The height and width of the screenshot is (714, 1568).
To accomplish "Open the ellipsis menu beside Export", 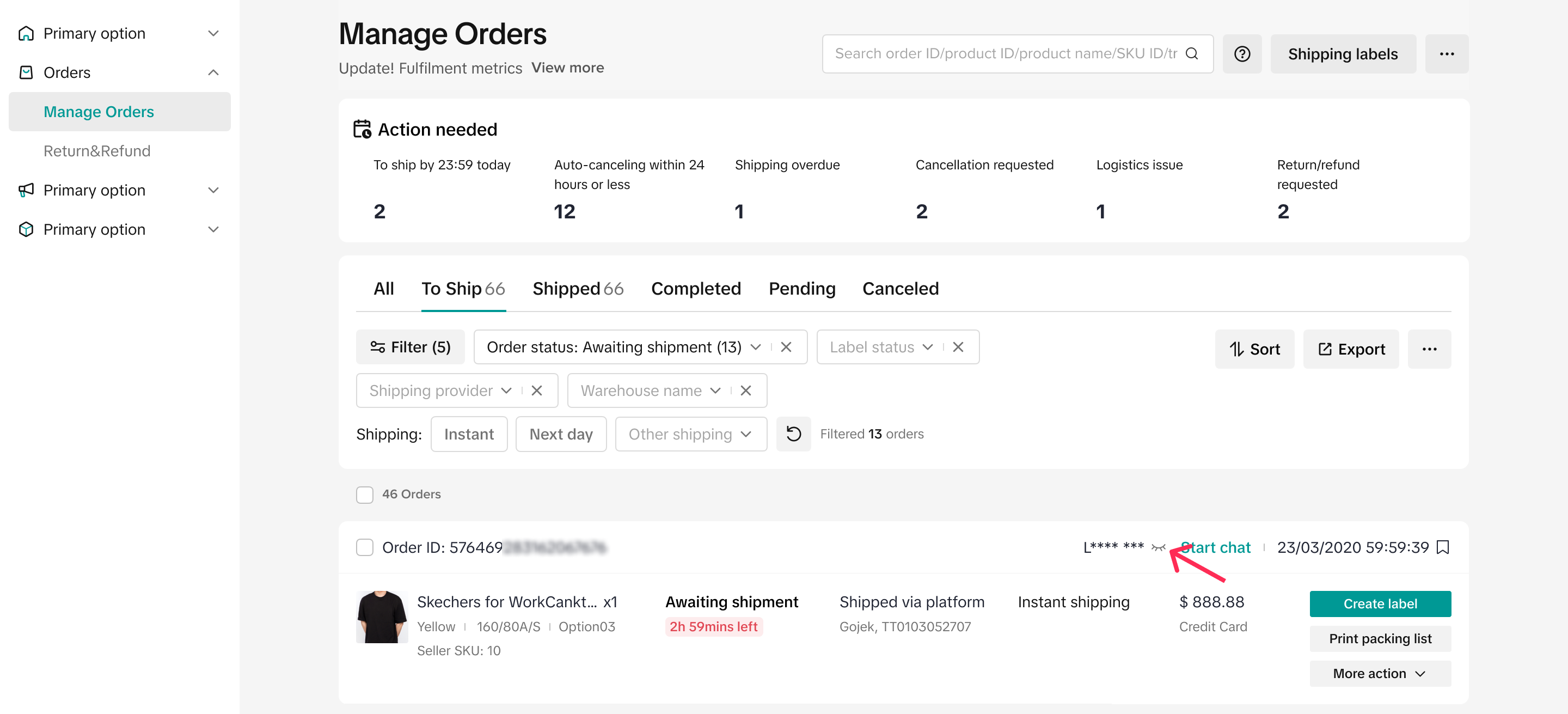I will click(1429, 350).
